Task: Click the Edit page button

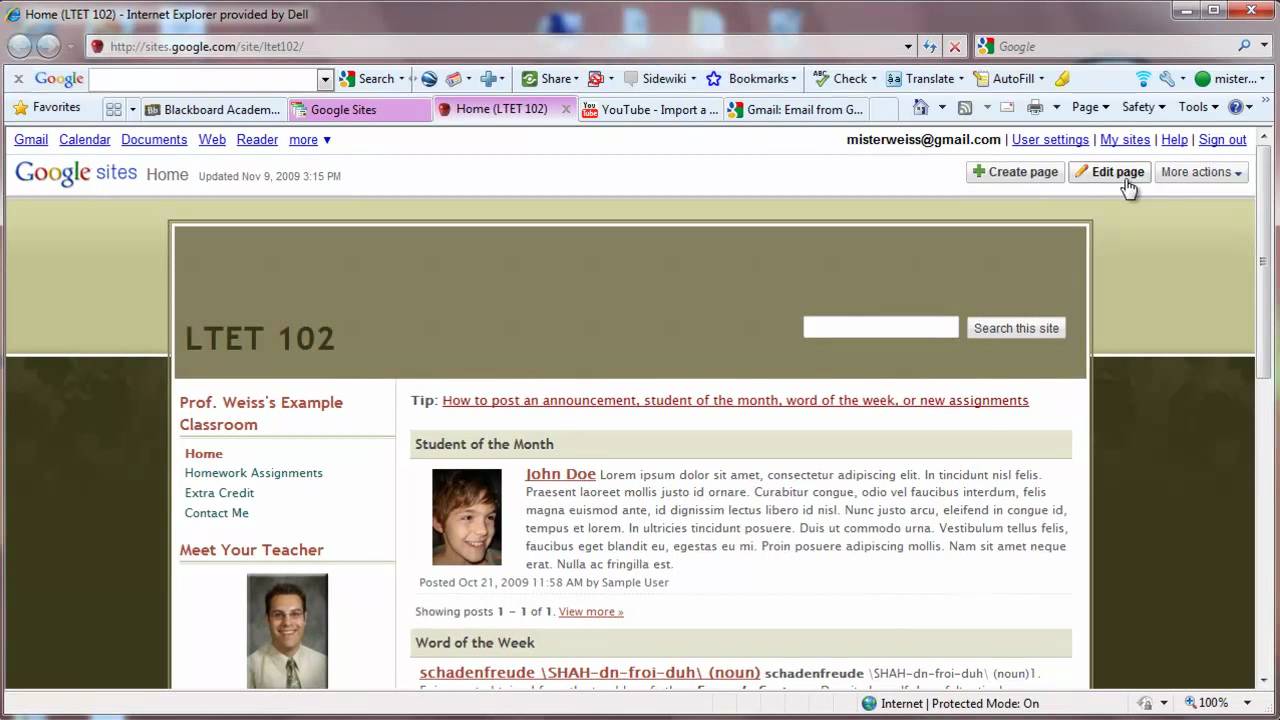Action: (x=1109, y=172)
